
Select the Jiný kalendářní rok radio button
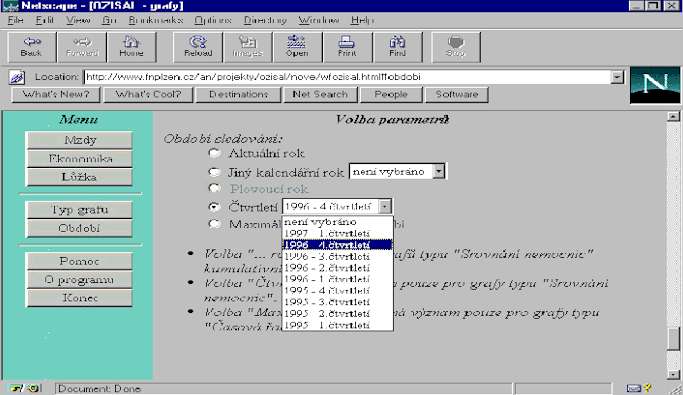tap(214, 172)
